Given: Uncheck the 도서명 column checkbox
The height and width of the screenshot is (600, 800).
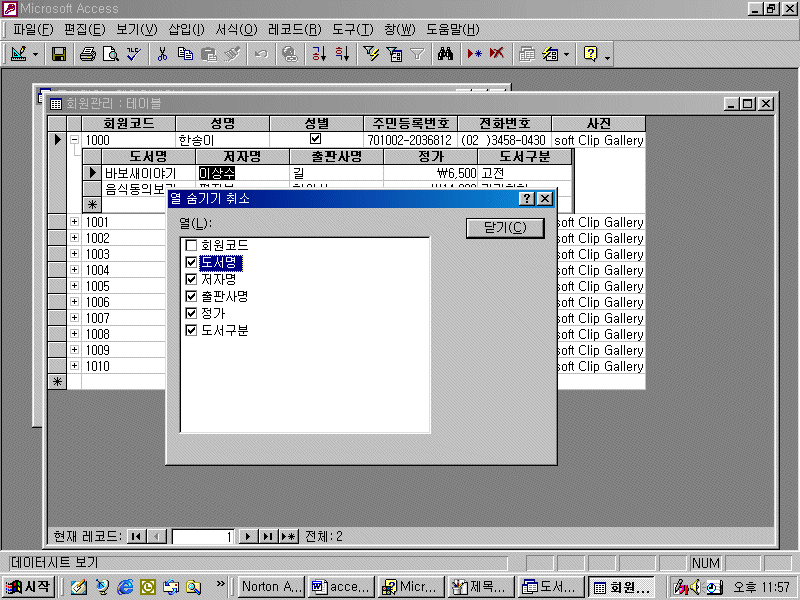Looking at the screenshot, I should 191,262.
